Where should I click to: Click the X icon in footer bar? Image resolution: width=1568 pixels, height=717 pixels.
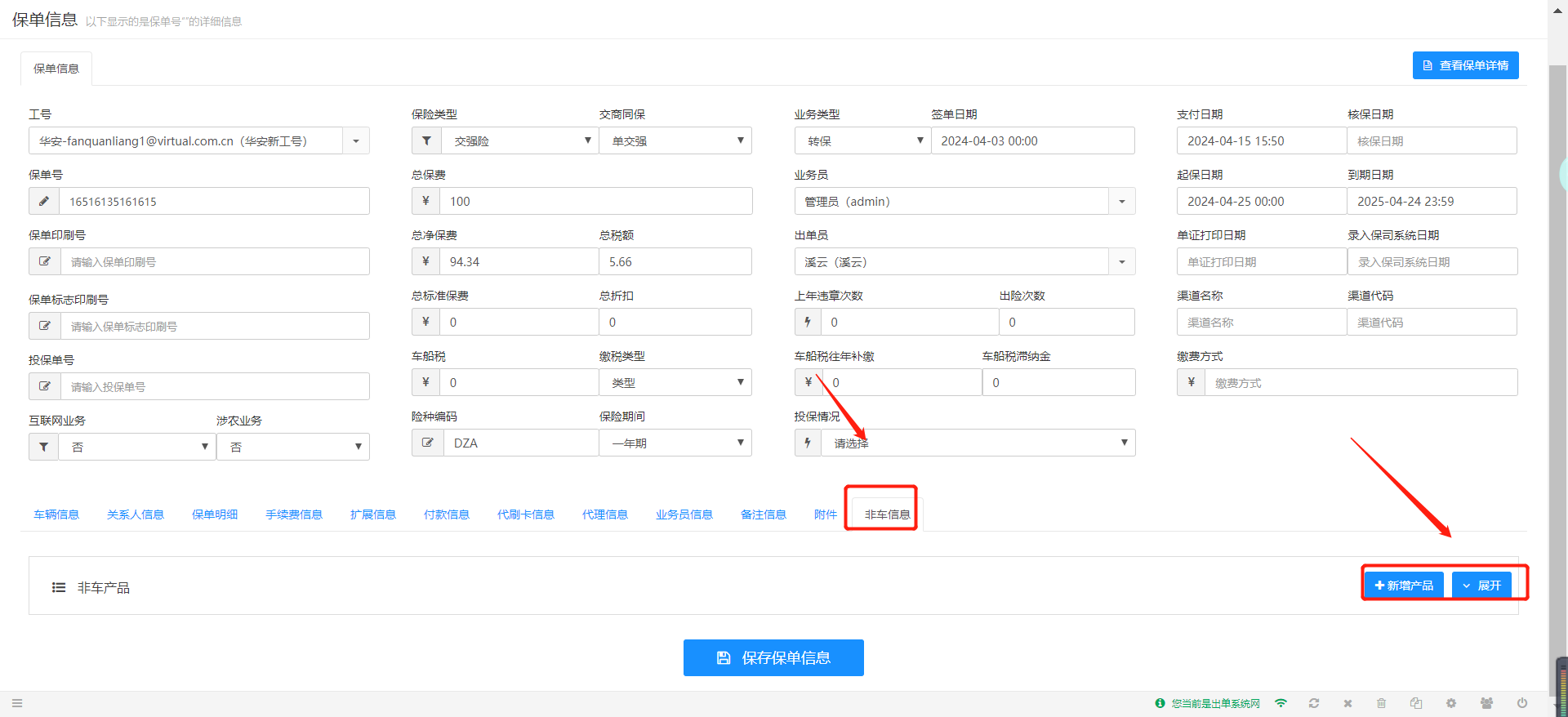(x=1348, y=703)
